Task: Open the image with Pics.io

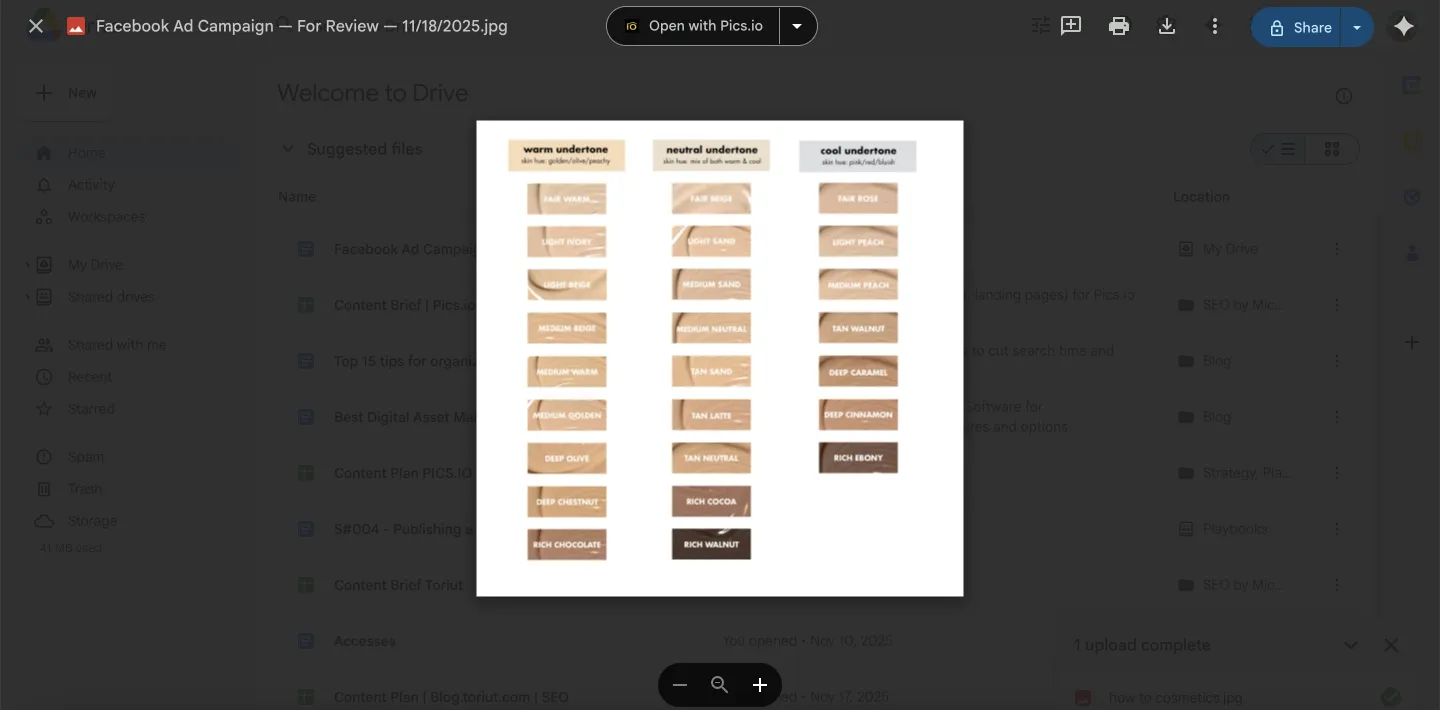Action: [693, 26]
